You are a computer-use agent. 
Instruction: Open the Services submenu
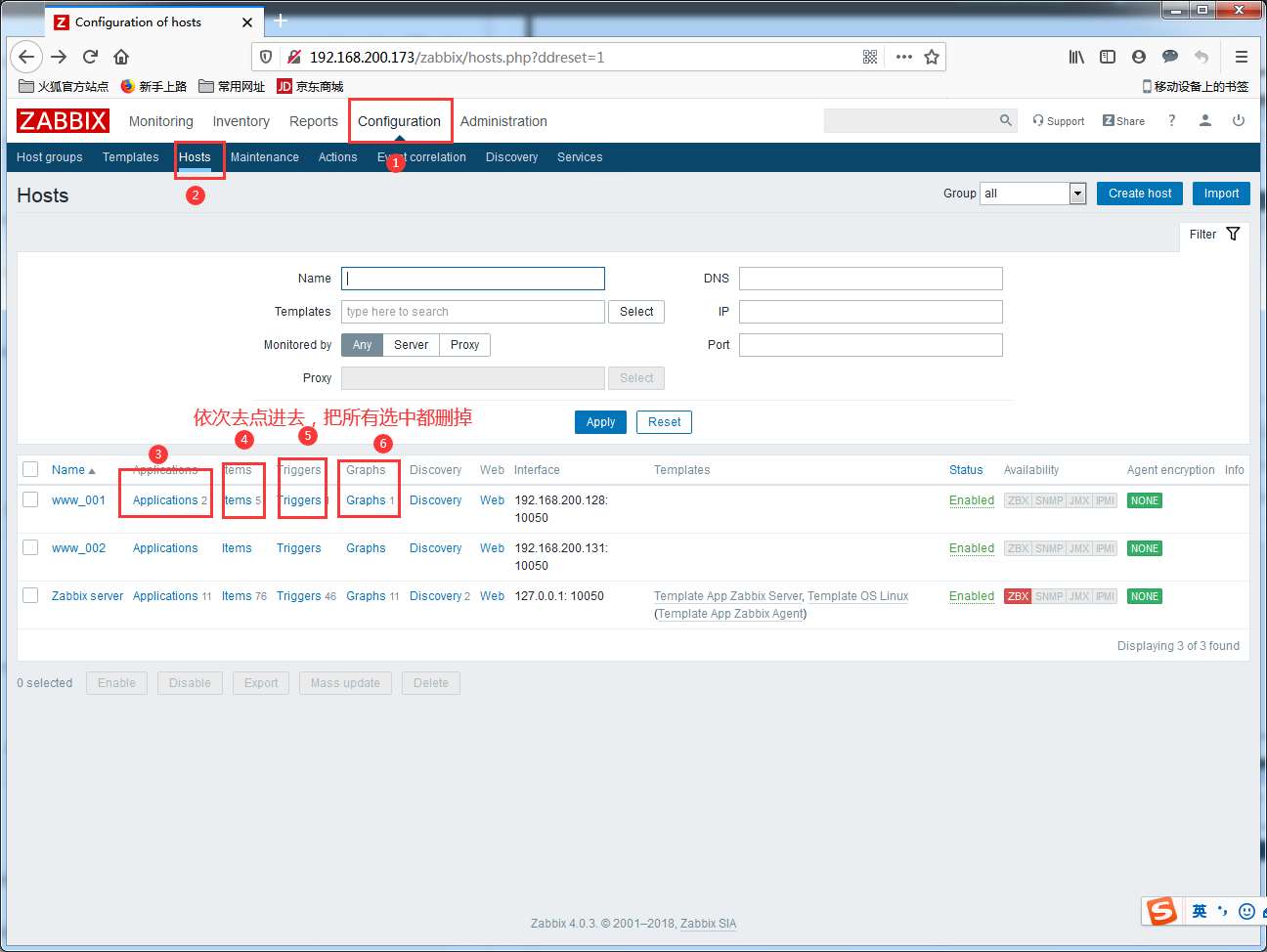[580, 157]
